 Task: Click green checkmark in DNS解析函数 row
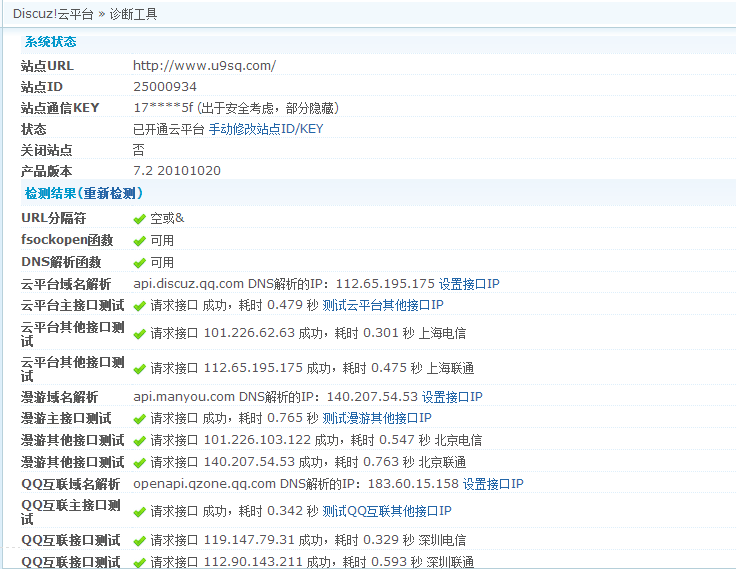click(139, 263)
